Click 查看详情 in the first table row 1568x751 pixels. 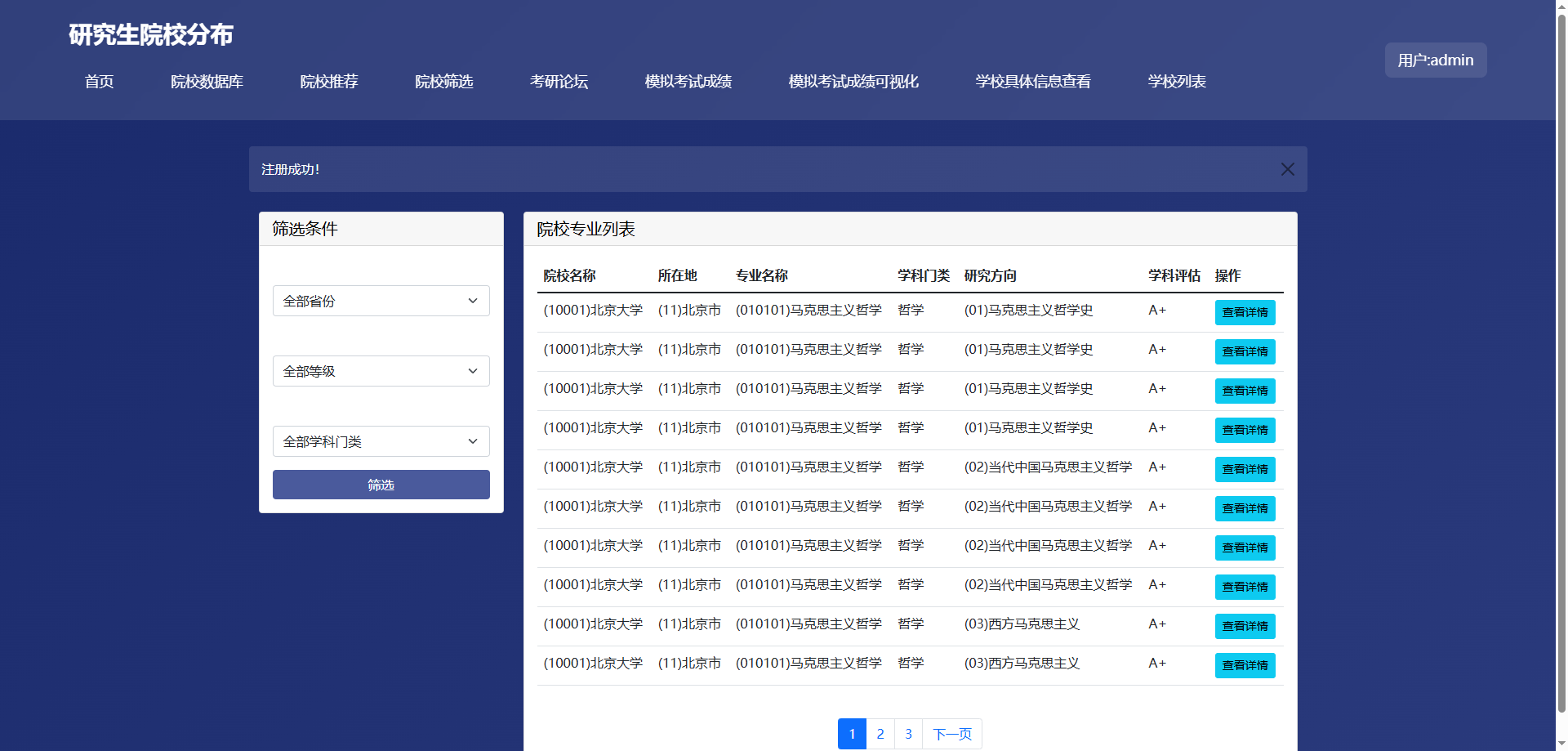1245,312
